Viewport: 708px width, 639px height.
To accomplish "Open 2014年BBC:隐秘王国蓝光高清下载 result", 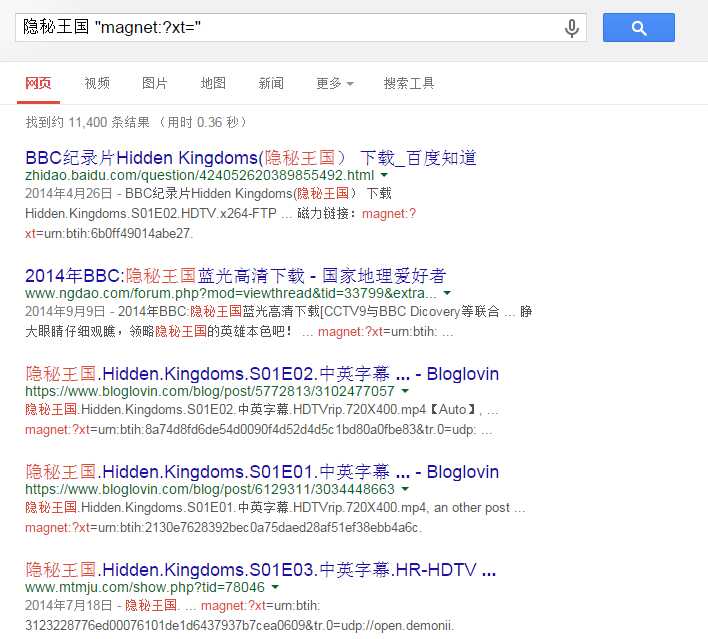I will 236,275.
